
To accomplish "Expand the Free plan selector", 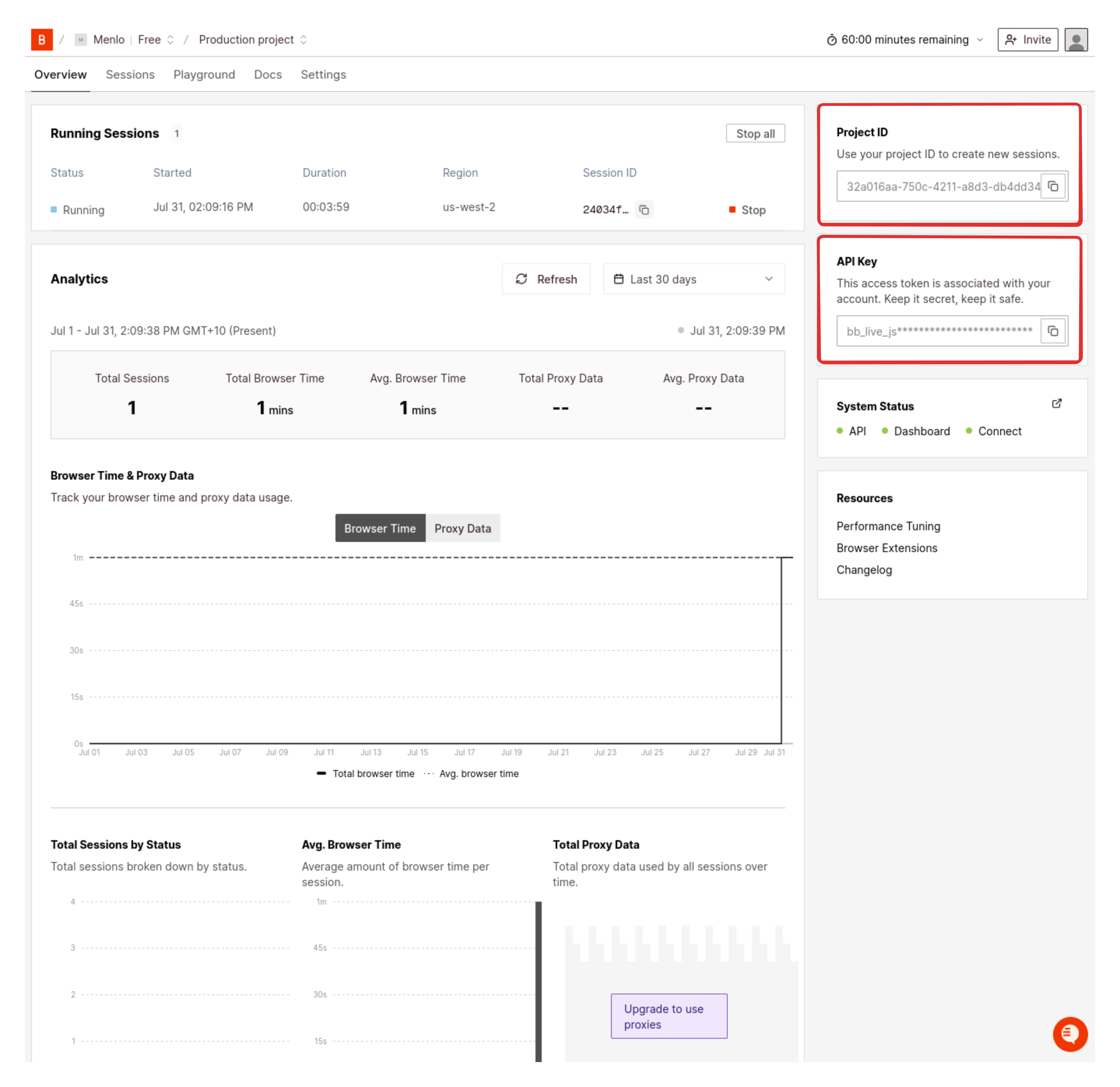I will click(170, 39).
